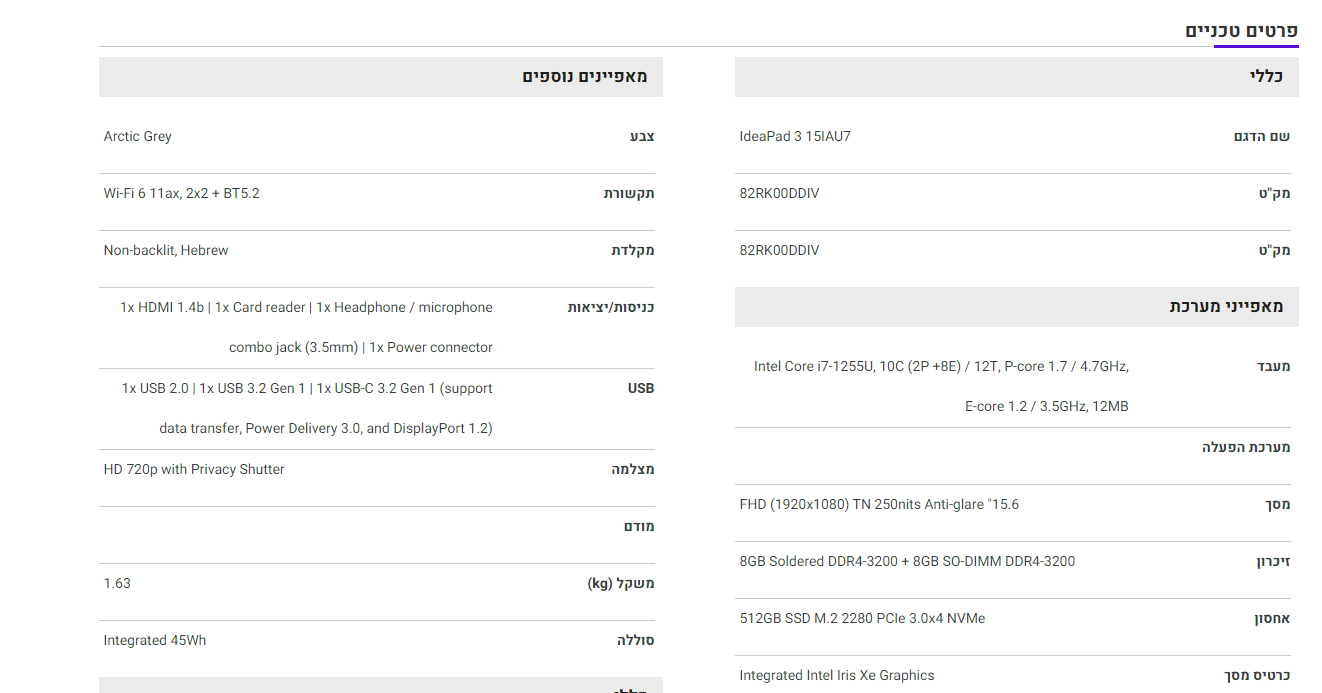Click the מערכת הפעלה label

click(x=1246, y=447)
